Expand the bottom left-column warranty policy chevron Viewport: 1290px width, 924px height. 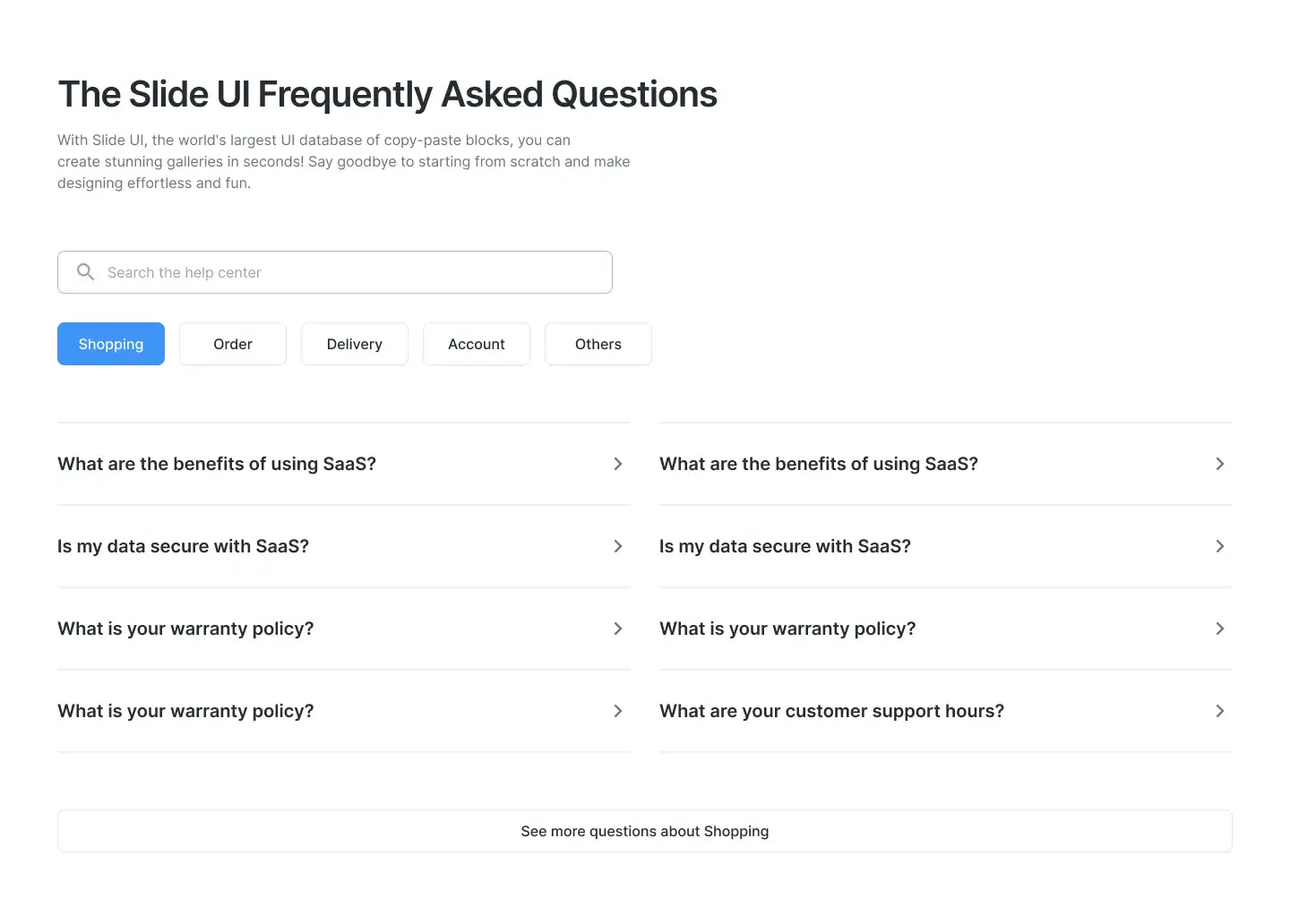pos(618,711)
